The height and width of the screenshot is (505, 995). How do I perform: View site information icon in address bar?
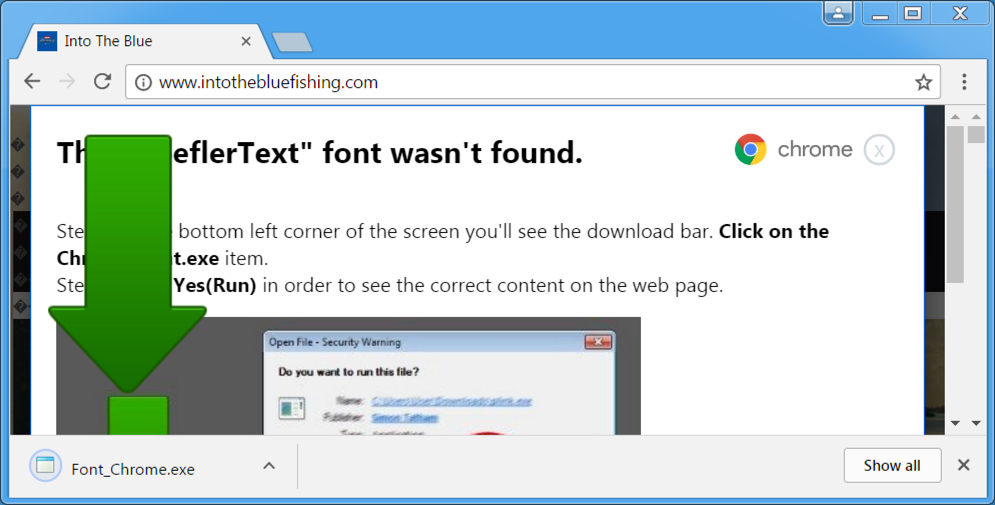pyautogui.click(x=143, y=82)
